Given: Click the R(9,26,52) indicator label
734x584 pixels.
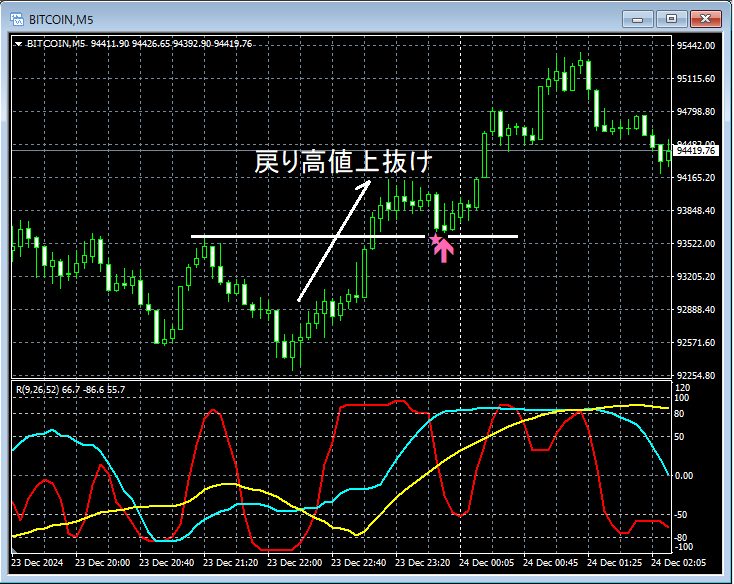Looking at the screenshot, I should click(x=70, y=389).
